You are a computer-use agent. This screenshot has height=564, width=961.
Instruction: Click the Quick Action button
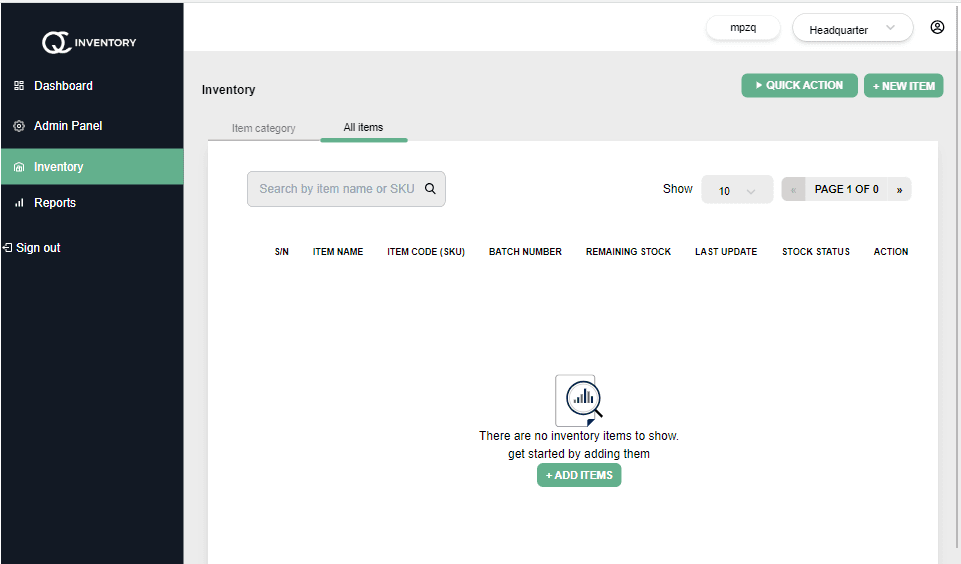[799, 85]
